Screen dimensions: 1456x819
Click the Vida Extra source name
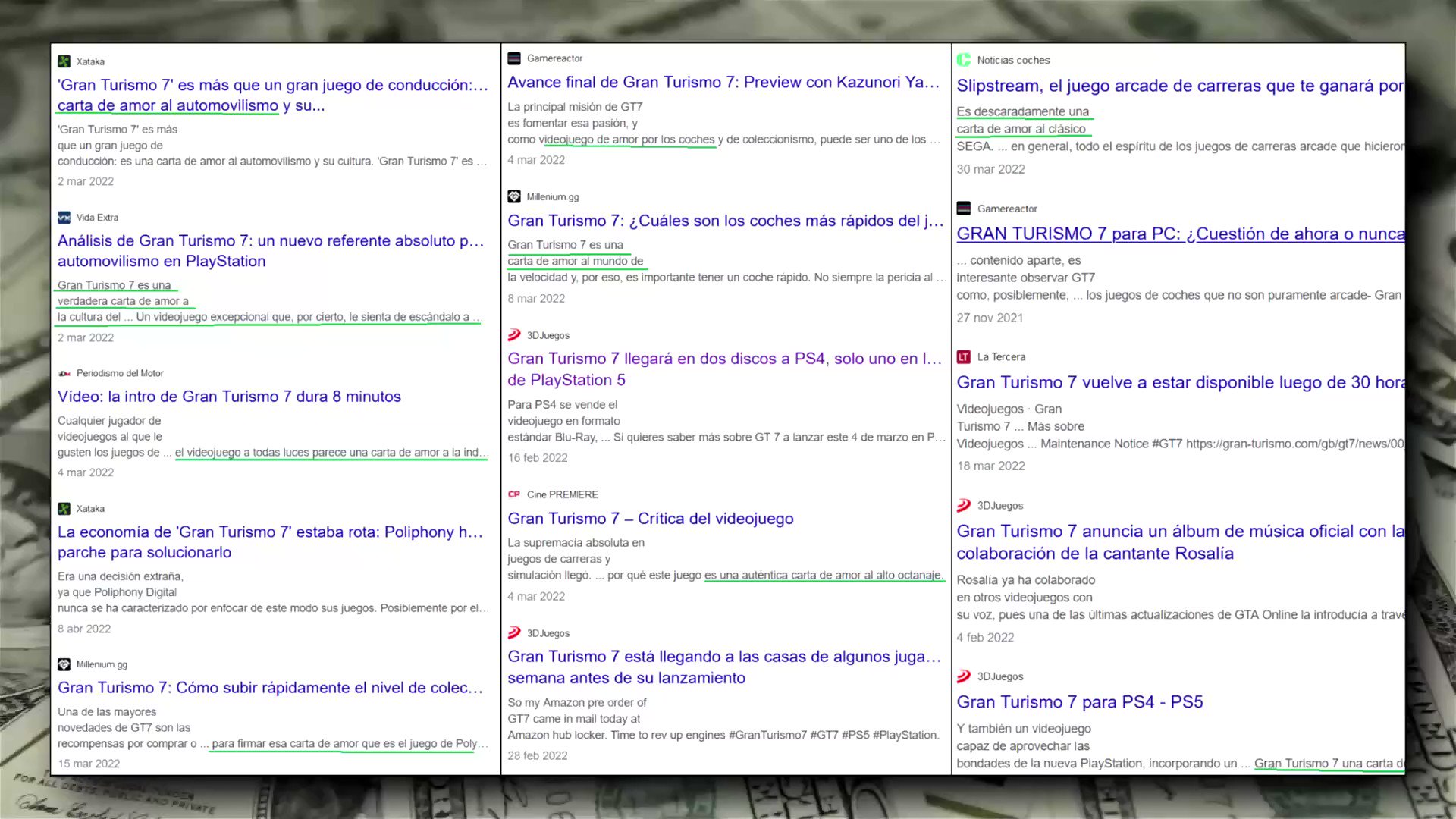click(x=97, y=218)
